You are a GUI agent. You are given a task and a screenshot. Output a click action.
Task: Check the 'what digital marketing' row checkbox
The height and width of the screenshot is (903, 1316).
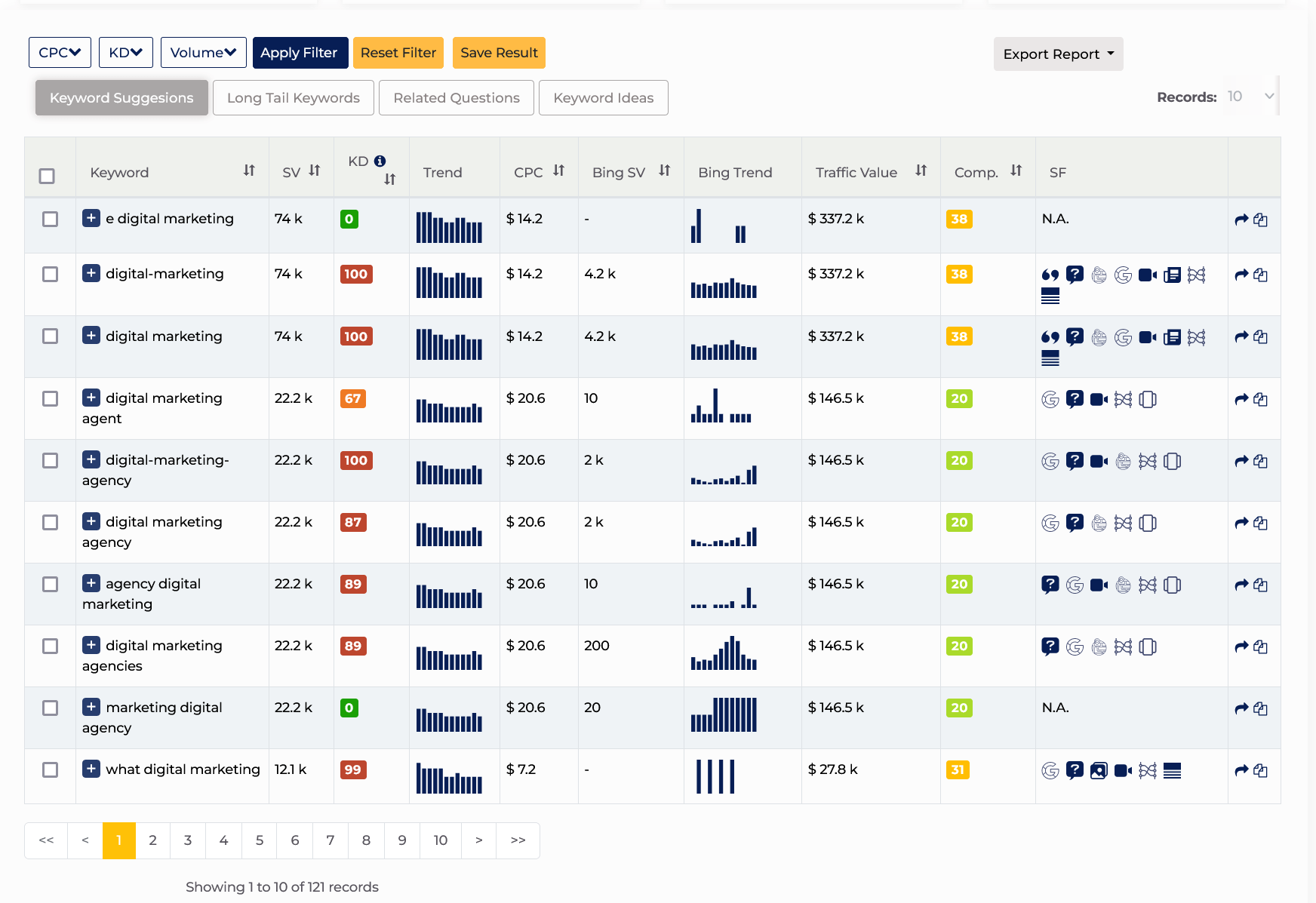50,769
